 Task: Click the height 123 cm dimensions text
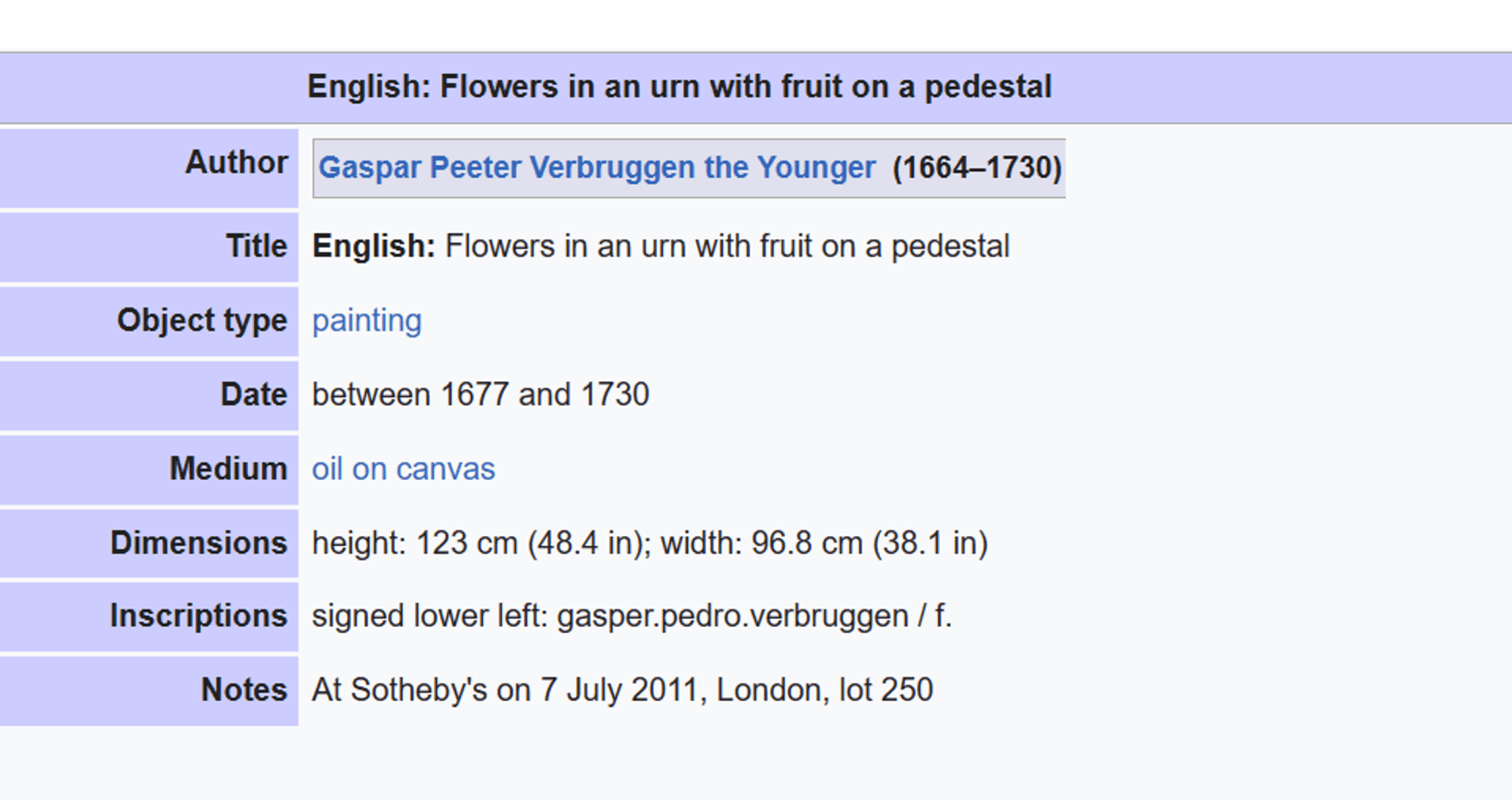point(650,543)
